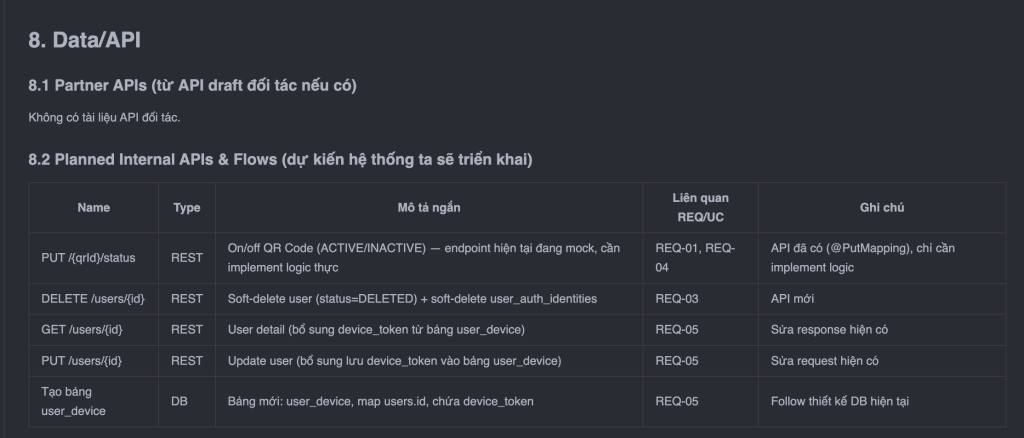Screen dimensions: 1024x438
Task: Click the '8.2 Planned Internal APIs & Flows' heading
Action: click(x=280, y=159)
